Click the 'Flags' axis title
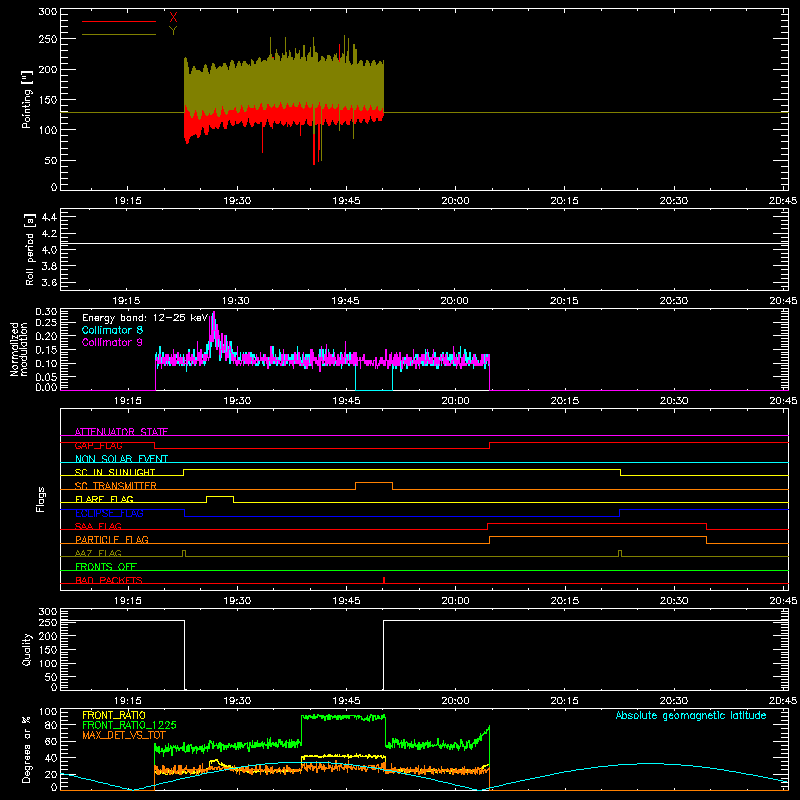The height and width of the screenshot is (800, 800). [41, 499]
